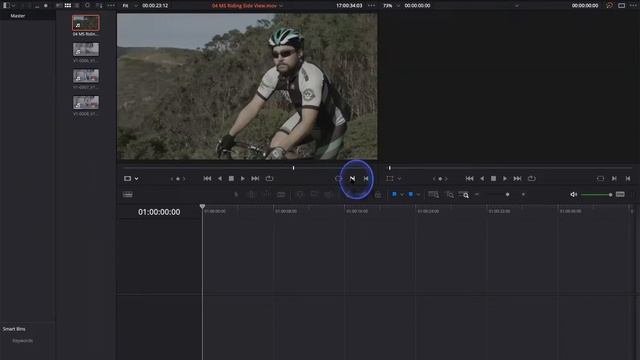Select the Dynamic Trim Mode tool
The width and height of the screenshot is (640, 360).
pyautogui.click(x=266, y=195)
